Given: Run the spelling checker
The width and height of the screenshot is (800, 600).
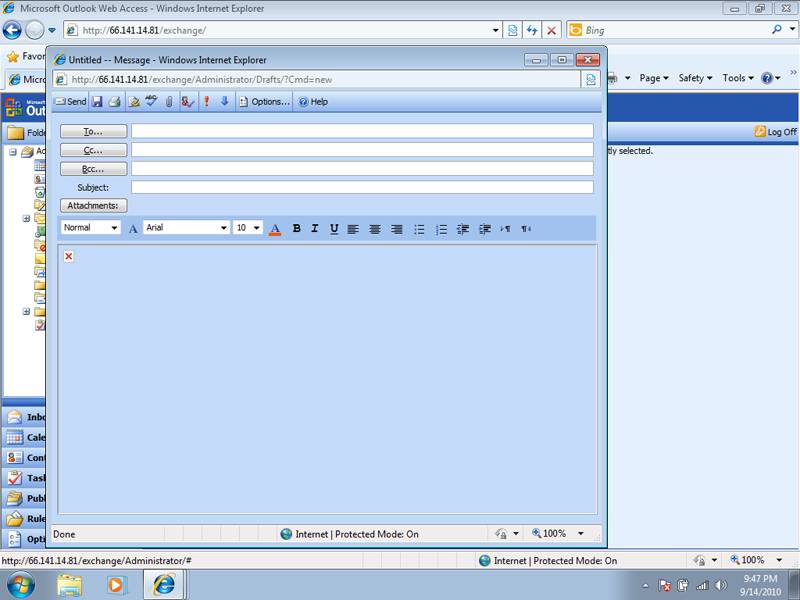Looking at the screenshot, I should click(150, 101).
